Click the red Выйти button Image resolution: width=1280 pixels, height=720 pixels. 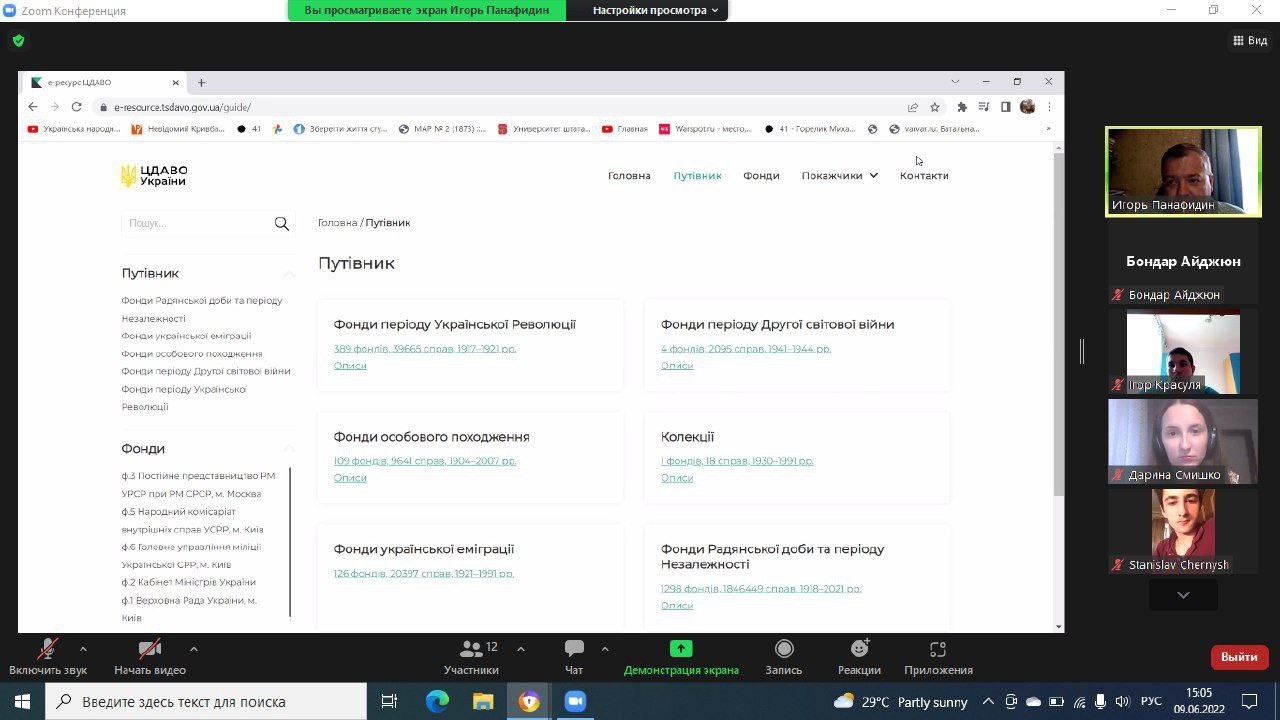[1239, 657]
